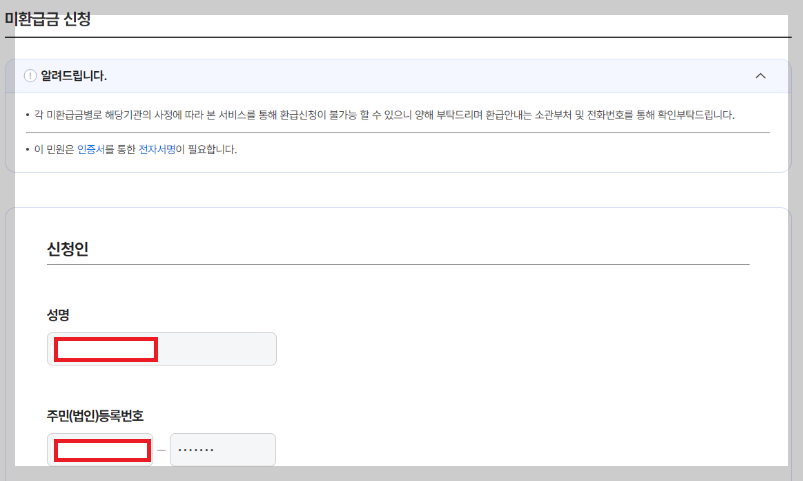Click the notice text starting 각 미환급금별로
Viewport: 803px width, 481px height.
384,115
